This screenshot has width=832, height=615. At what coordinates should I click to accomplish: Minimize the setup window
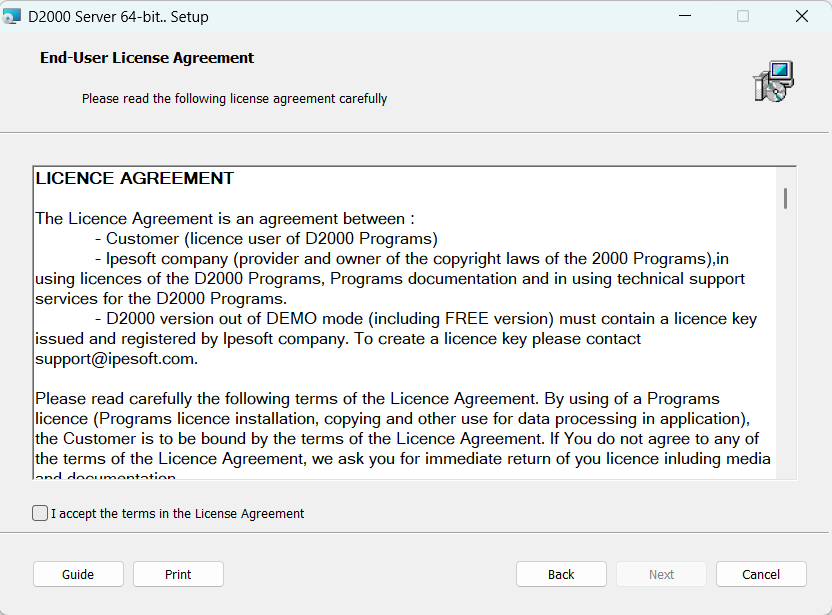[685, 17]
